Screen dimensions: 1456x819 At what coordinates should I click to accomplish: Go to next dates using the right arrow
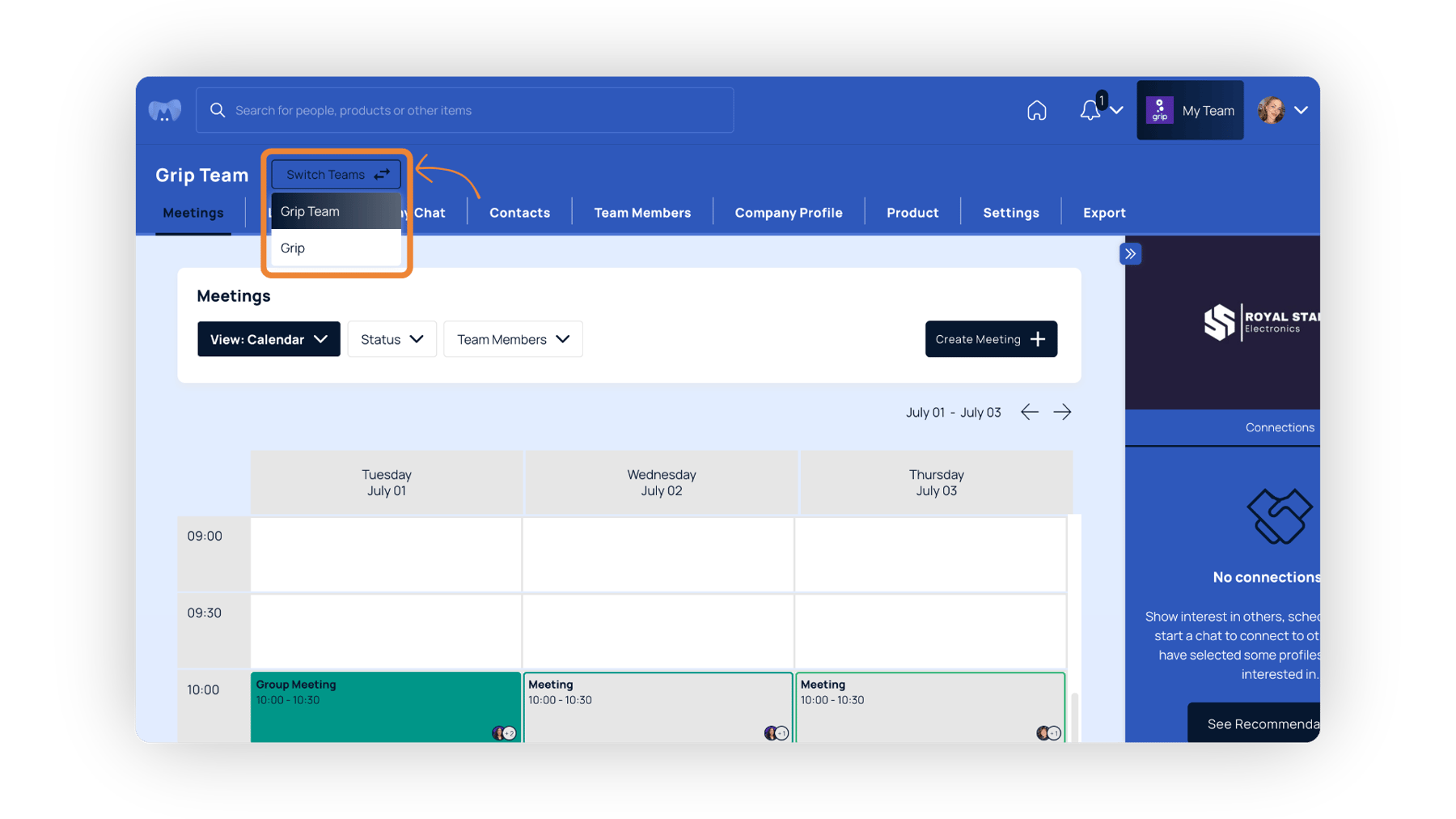tap(1063, 412)
